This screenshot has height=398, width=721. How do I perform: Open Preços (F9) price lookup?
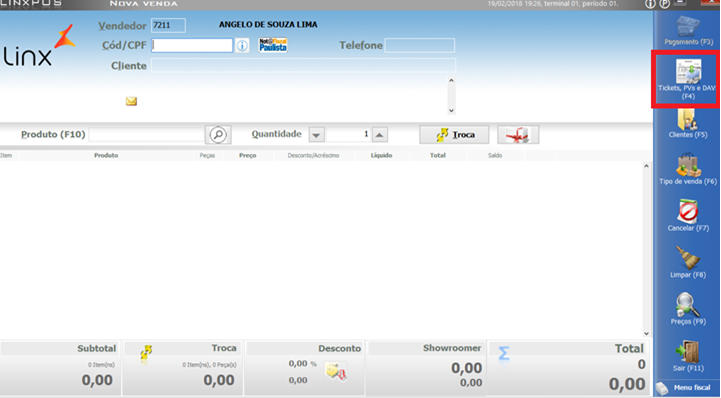(688, 309)
